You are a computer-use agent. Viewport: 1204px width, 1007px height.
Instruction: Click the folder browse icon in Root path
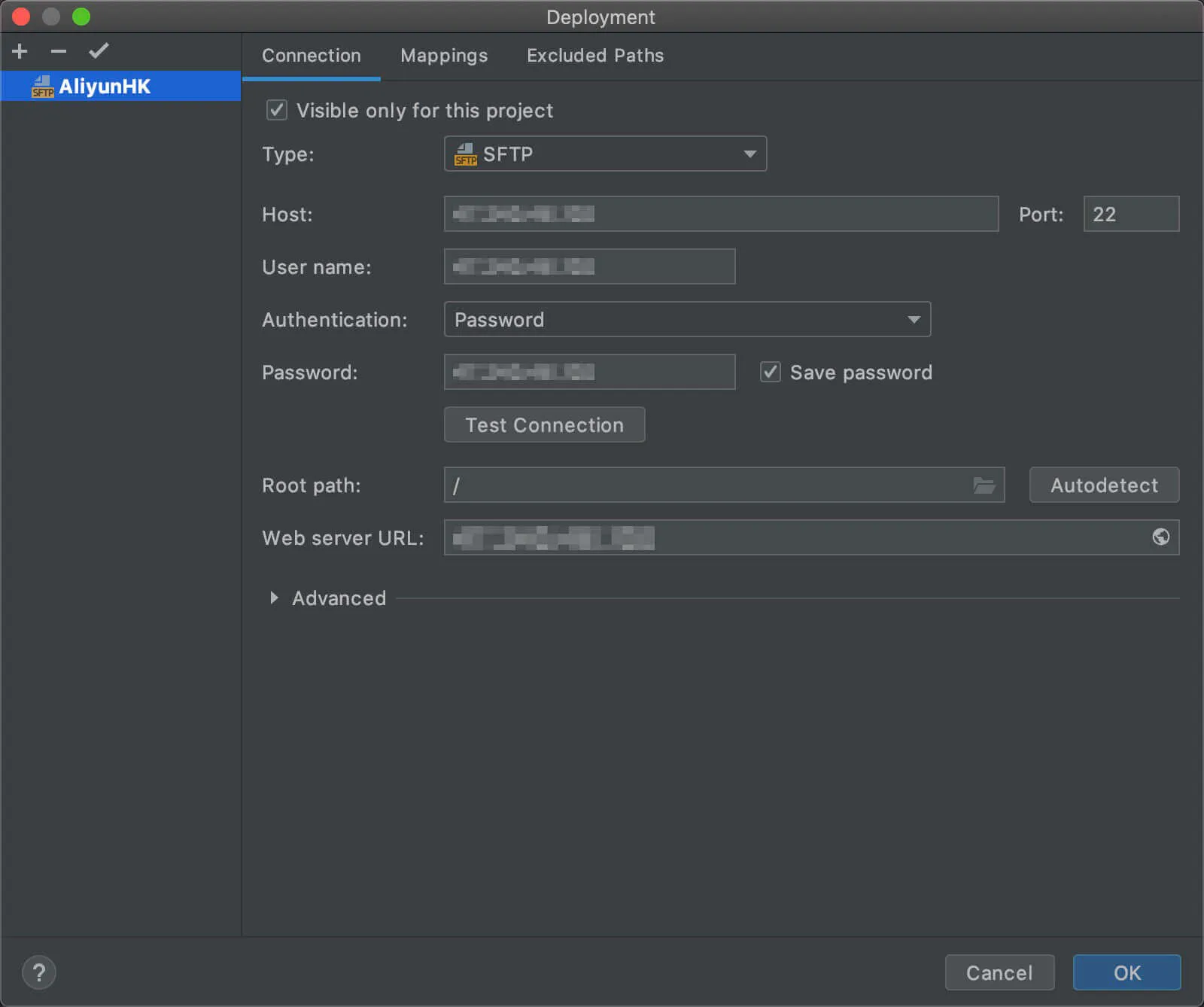click(984, 485)
